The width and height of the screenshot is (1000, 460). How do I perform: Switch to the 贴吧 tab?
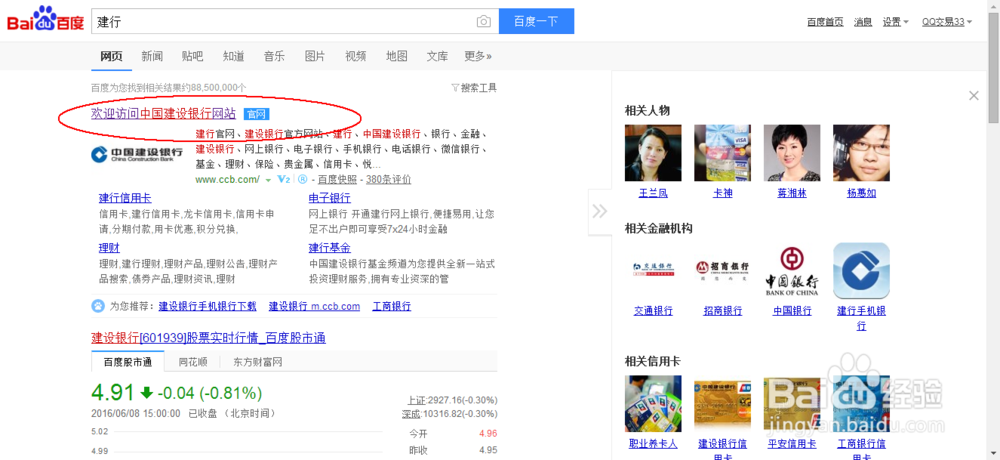[x=193, y=56]
